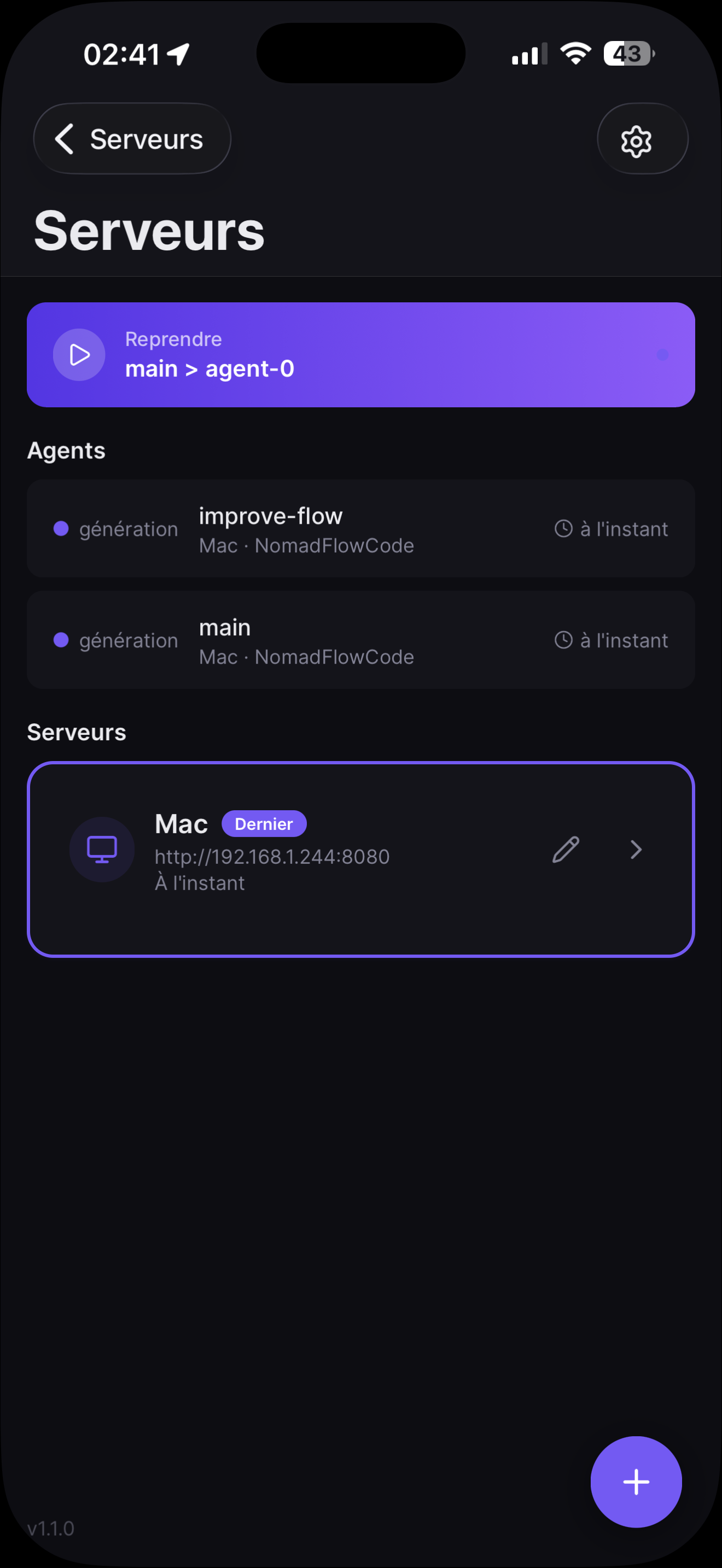Viewport: 722px width, 1568px height.
Task: Select the Agents section header
Action: click(x=66, y=450)
